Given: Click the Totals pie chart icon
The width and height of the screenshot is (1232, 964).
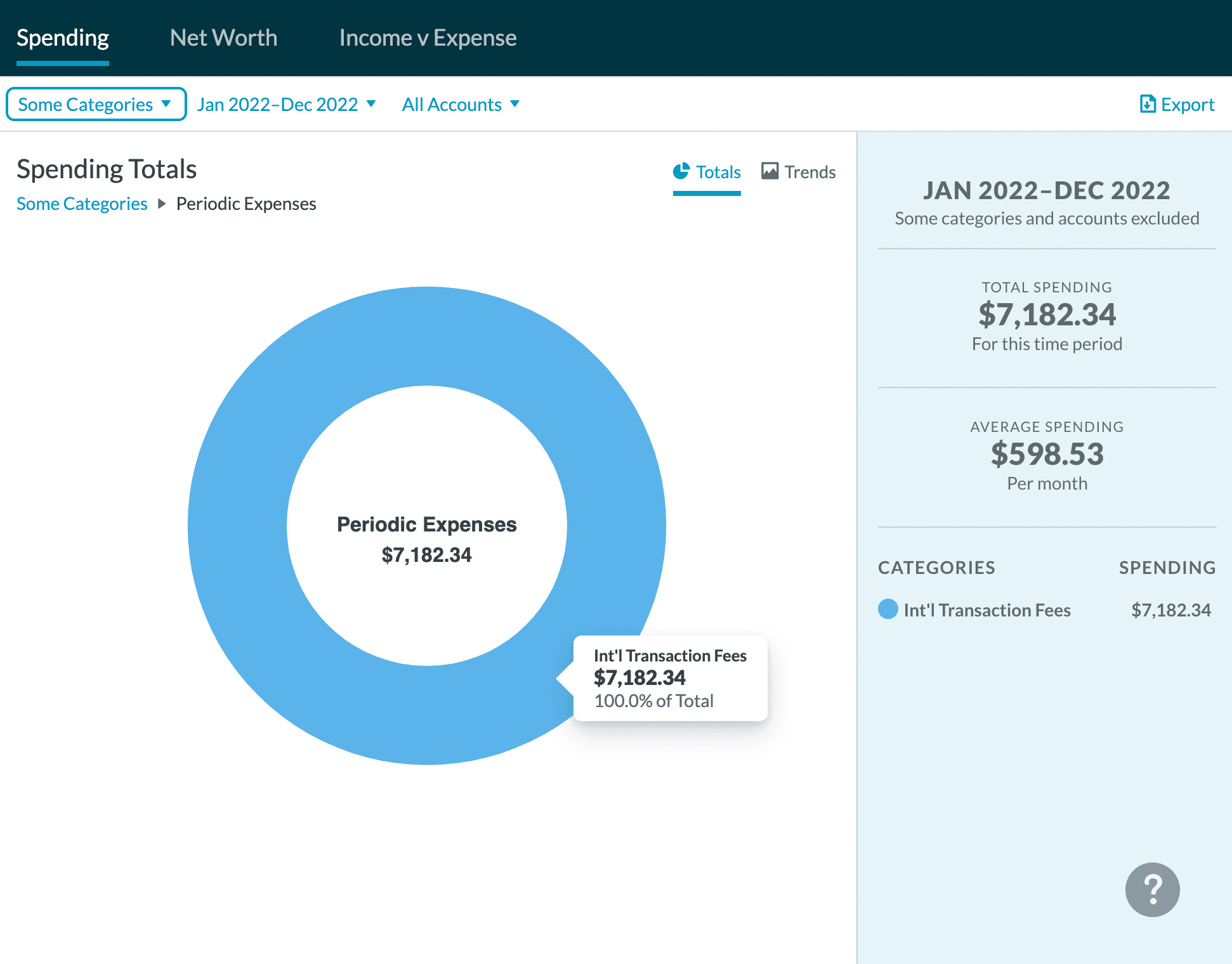Looking at the screenshot, I should click(x=681, y=171).
